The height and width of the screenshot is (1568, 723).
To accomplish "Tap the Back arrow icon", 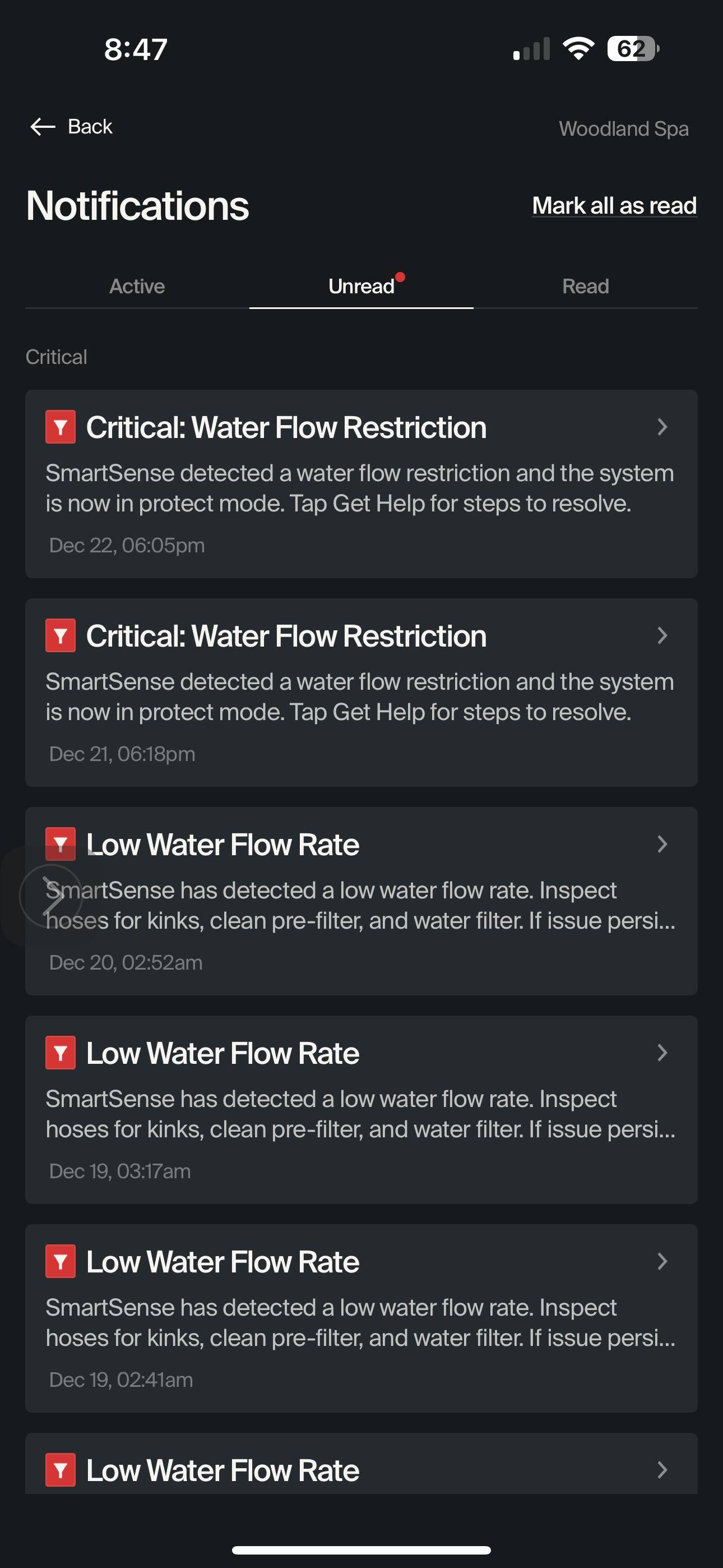I will tap(43, 127).
